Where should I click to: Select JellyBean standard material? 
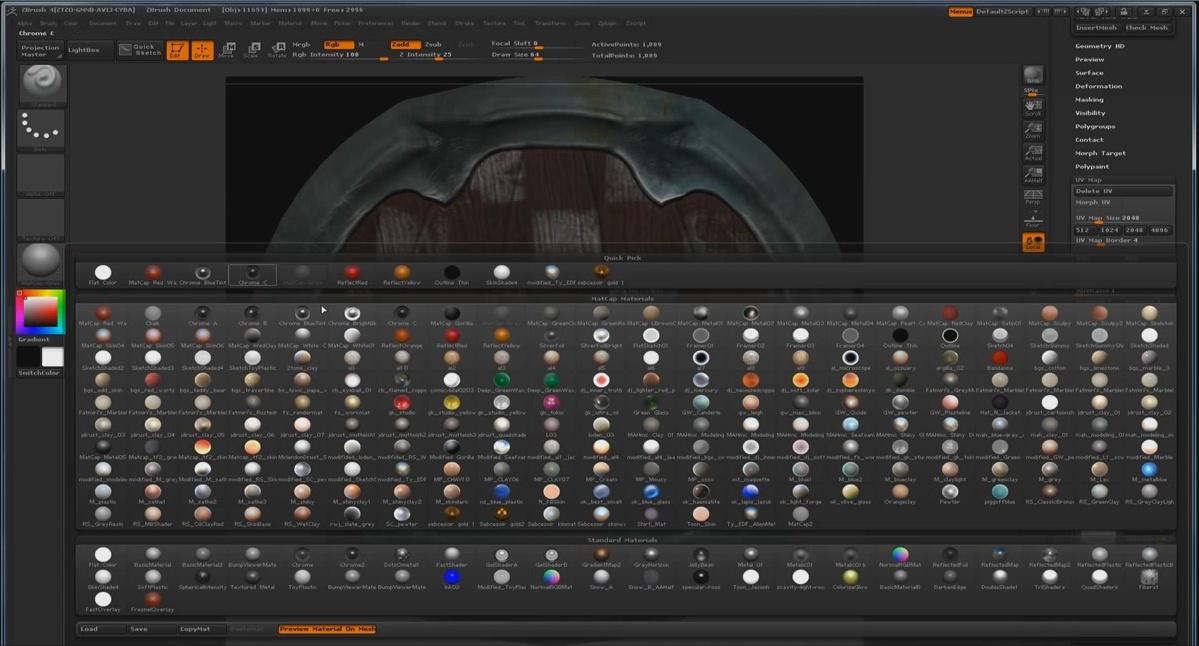(x=700, y=557)
